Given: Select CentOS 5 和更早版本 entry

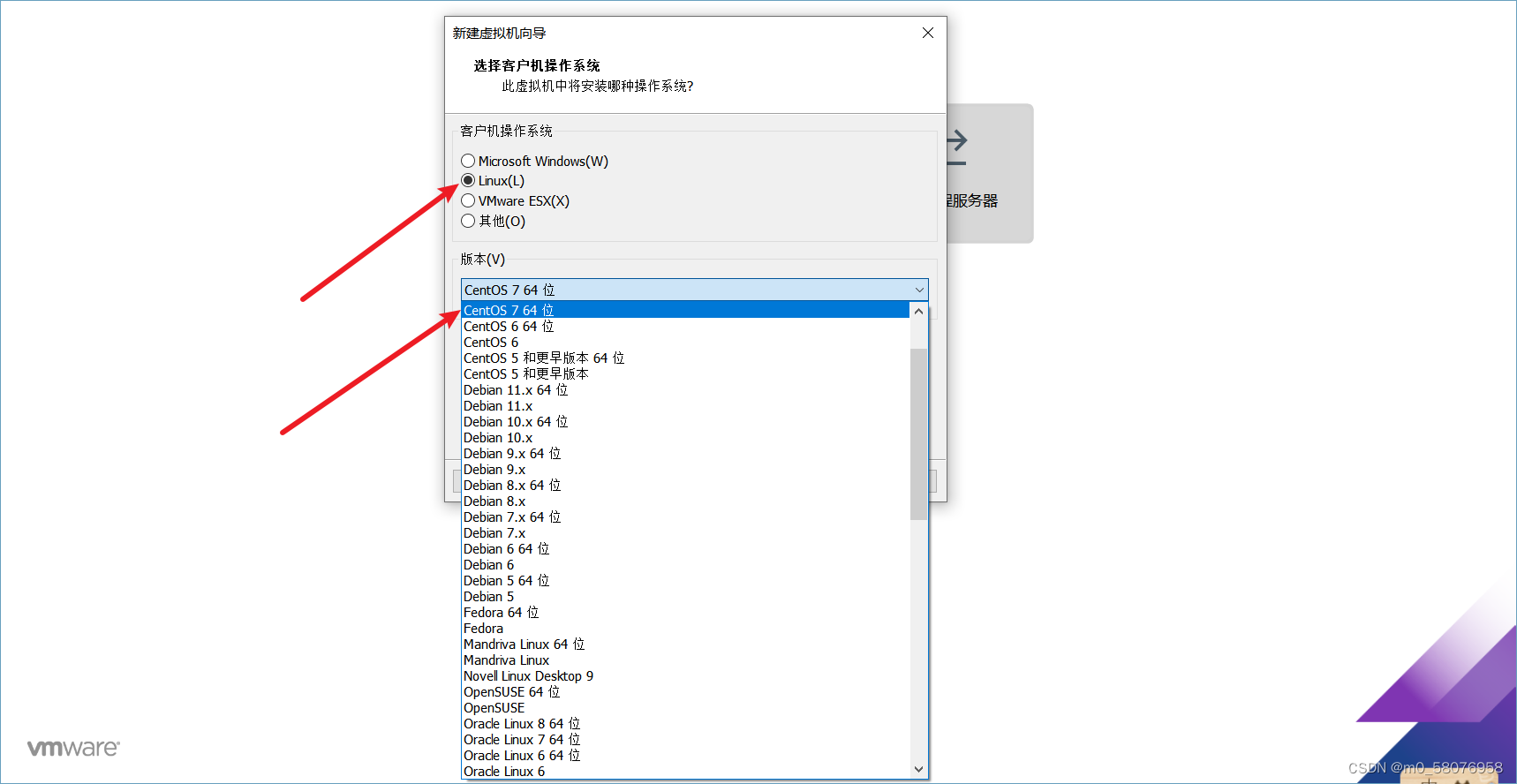Looking at the screenshot, I should tap(685, 373).
